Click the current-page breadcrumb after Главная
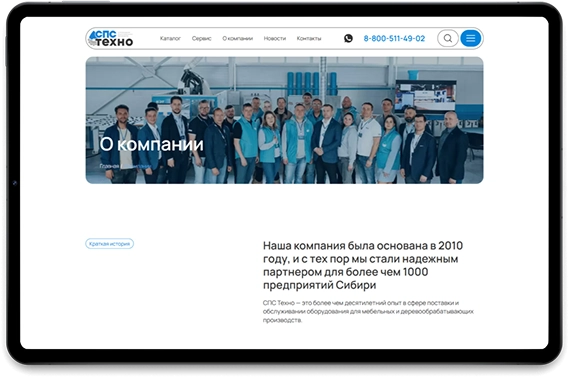Viewport: 569px width, 377px height. (x=137, y=166)
